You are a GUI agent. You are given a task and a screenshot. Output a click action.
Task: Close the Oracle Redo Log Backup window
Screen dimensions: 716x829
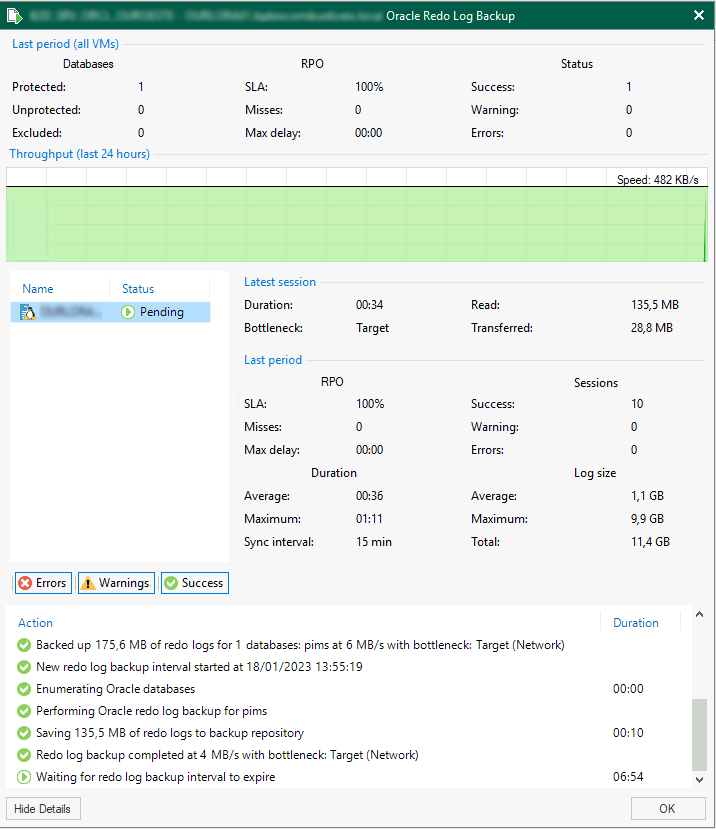699,15
